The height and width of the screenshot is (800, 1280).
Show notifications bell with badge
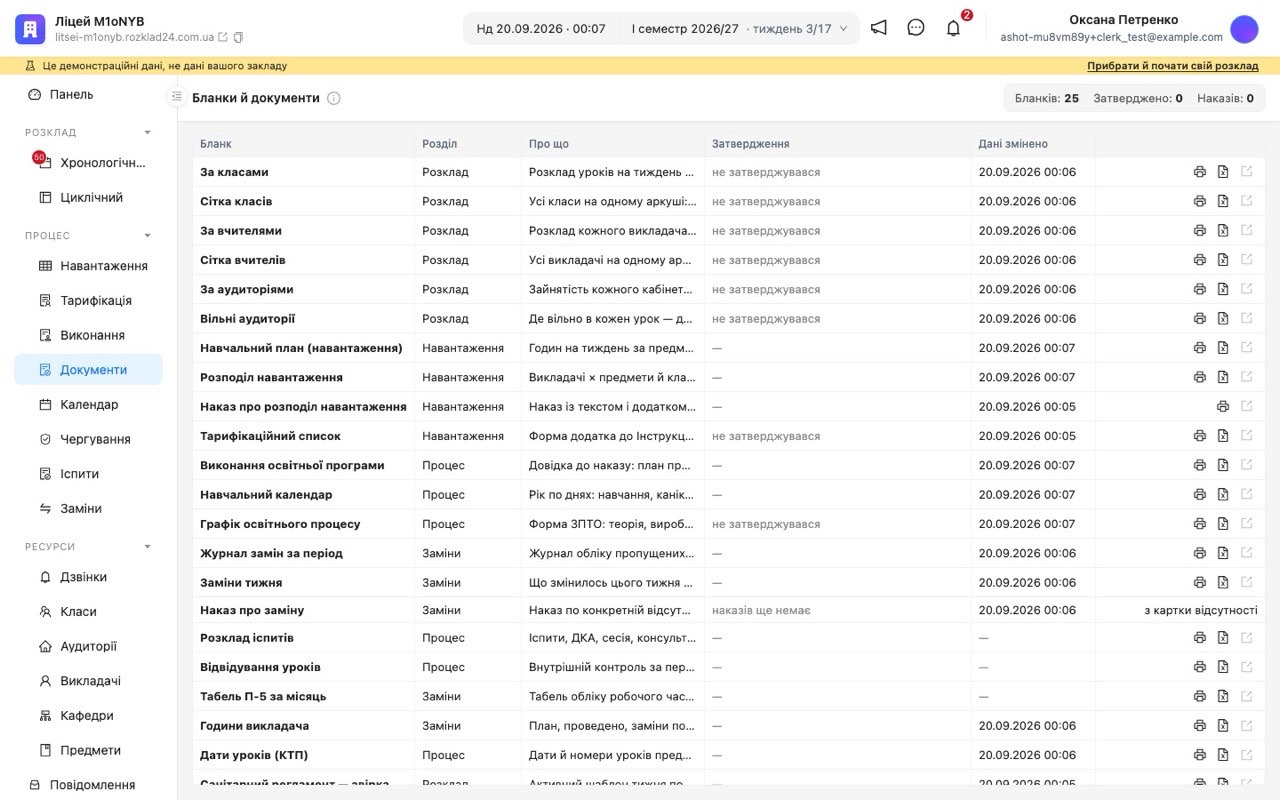click(953, 28)
